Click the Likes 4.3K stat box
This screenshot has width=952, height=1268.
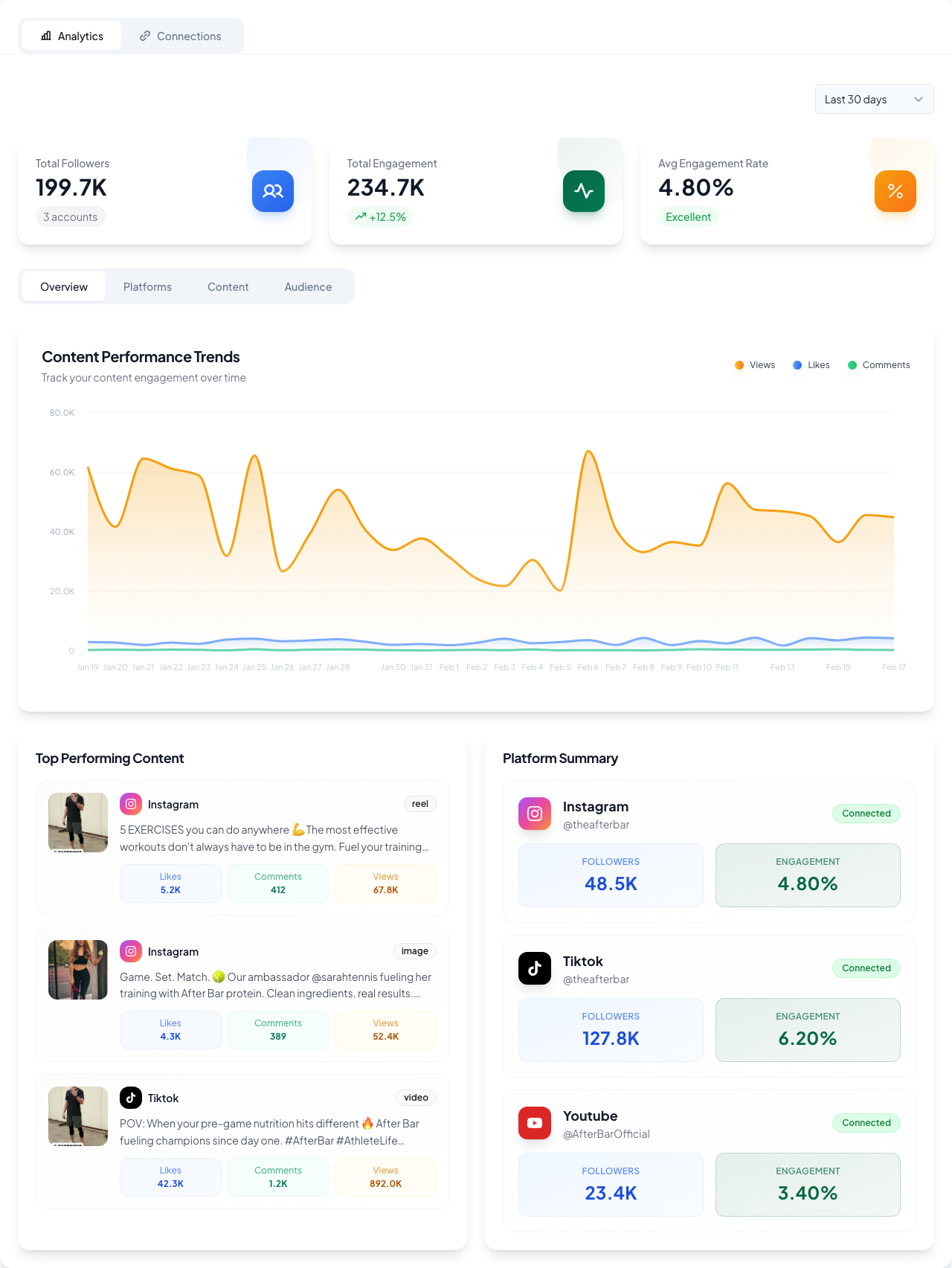point(170,1030)
